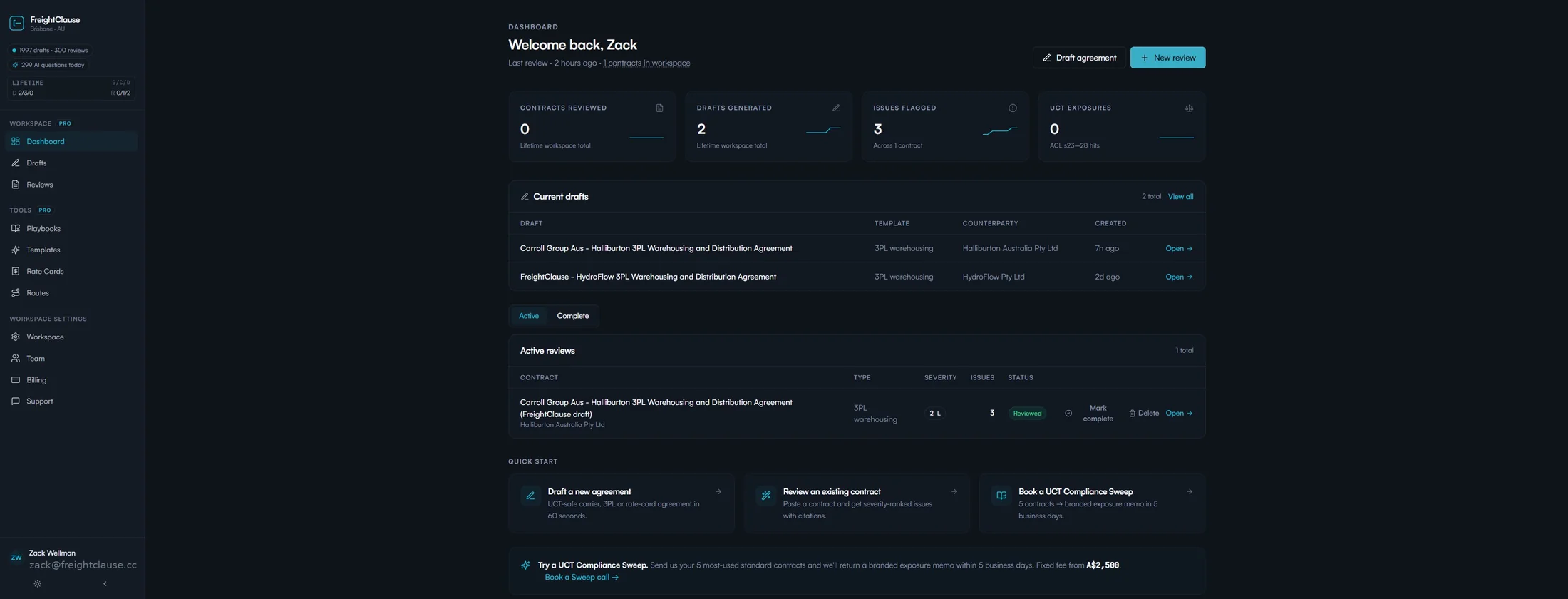Click the Rate Cards icon
Image resolution: width=1568 pixels, height=599 pixels.
[16, 271]
